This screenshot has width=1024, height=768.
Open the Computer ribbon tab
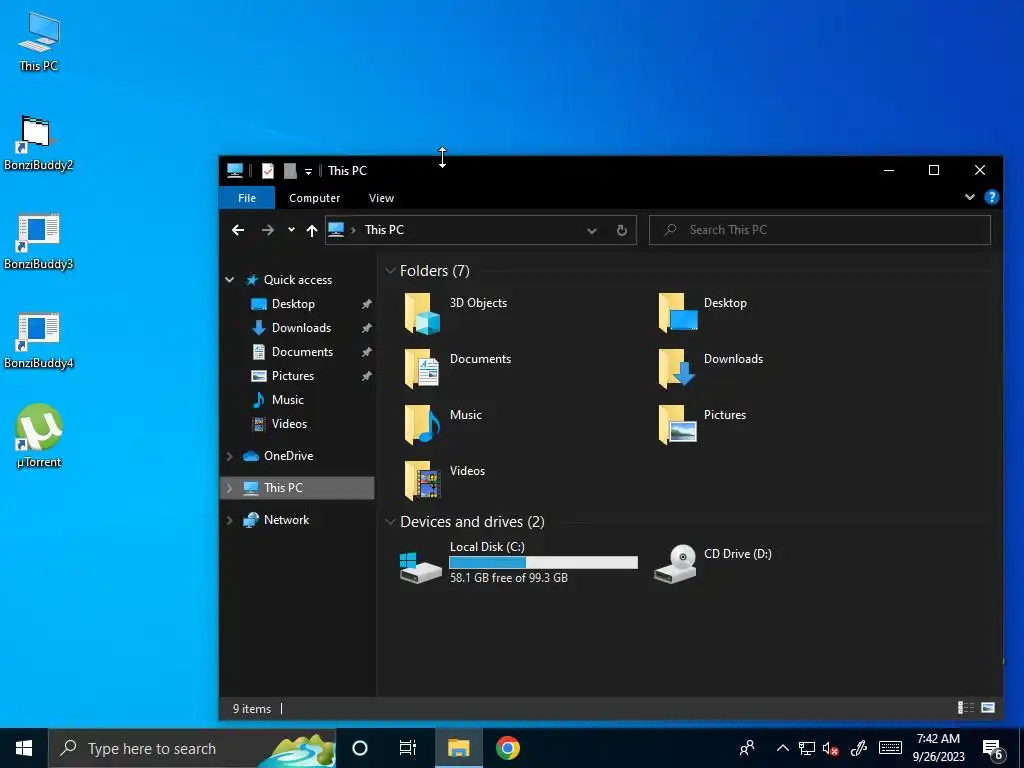315,198
